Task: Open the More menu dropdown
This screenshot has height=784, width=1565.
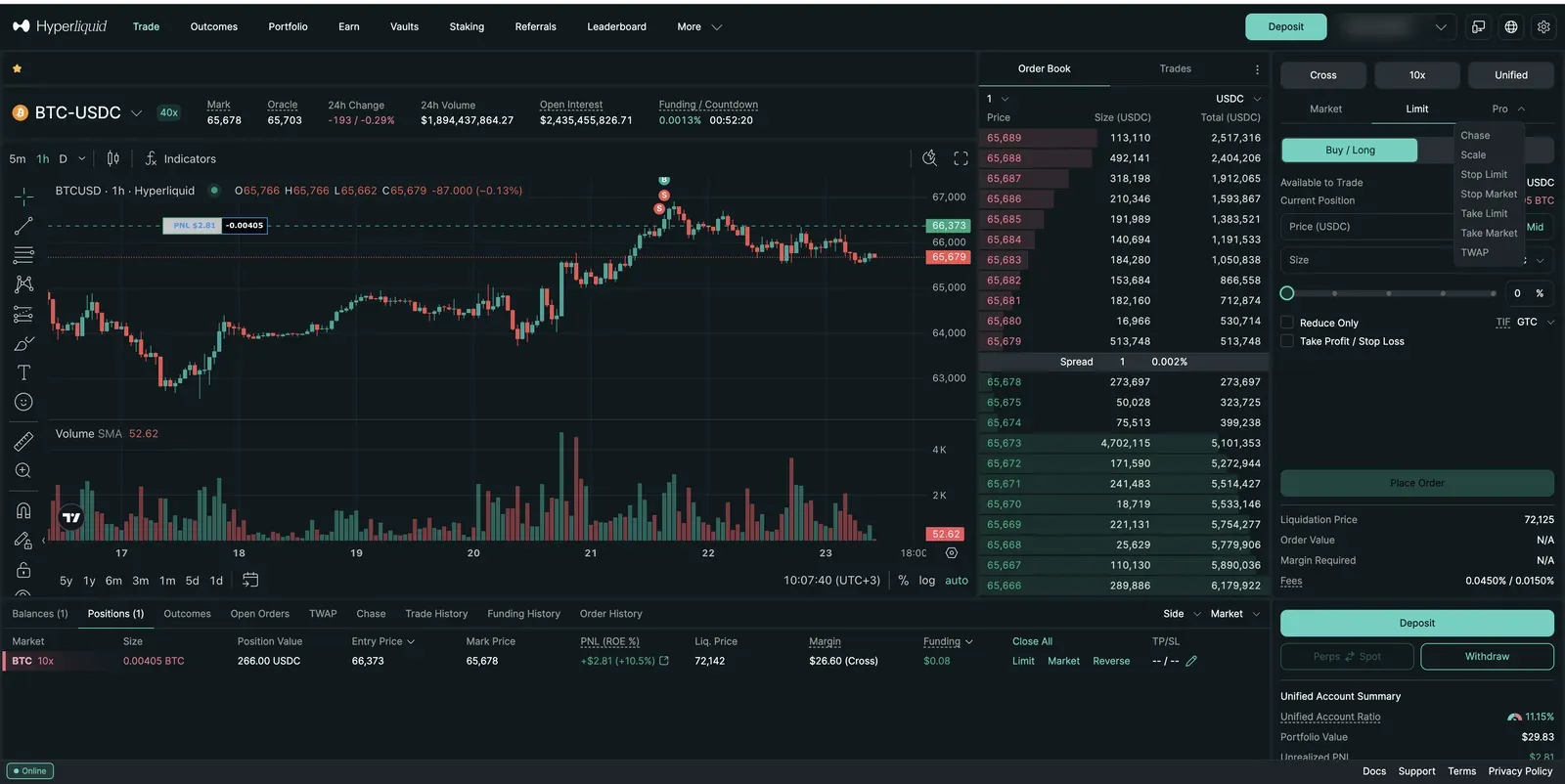Action: pos(699,27)
